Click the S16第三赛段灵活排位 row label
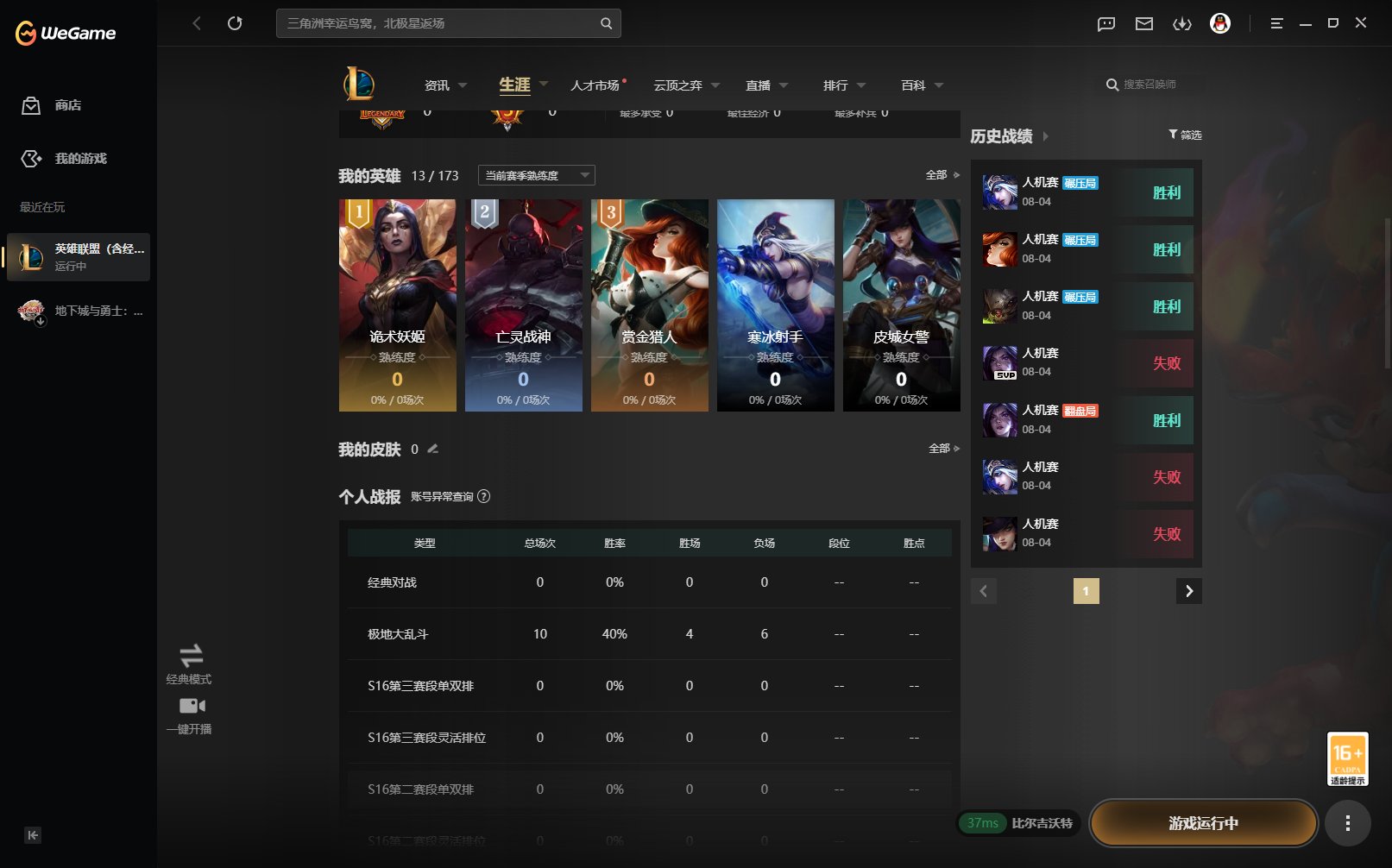The width and height of the screenshot is (1392, 868). pyautogui.click(x=427, y=738)
